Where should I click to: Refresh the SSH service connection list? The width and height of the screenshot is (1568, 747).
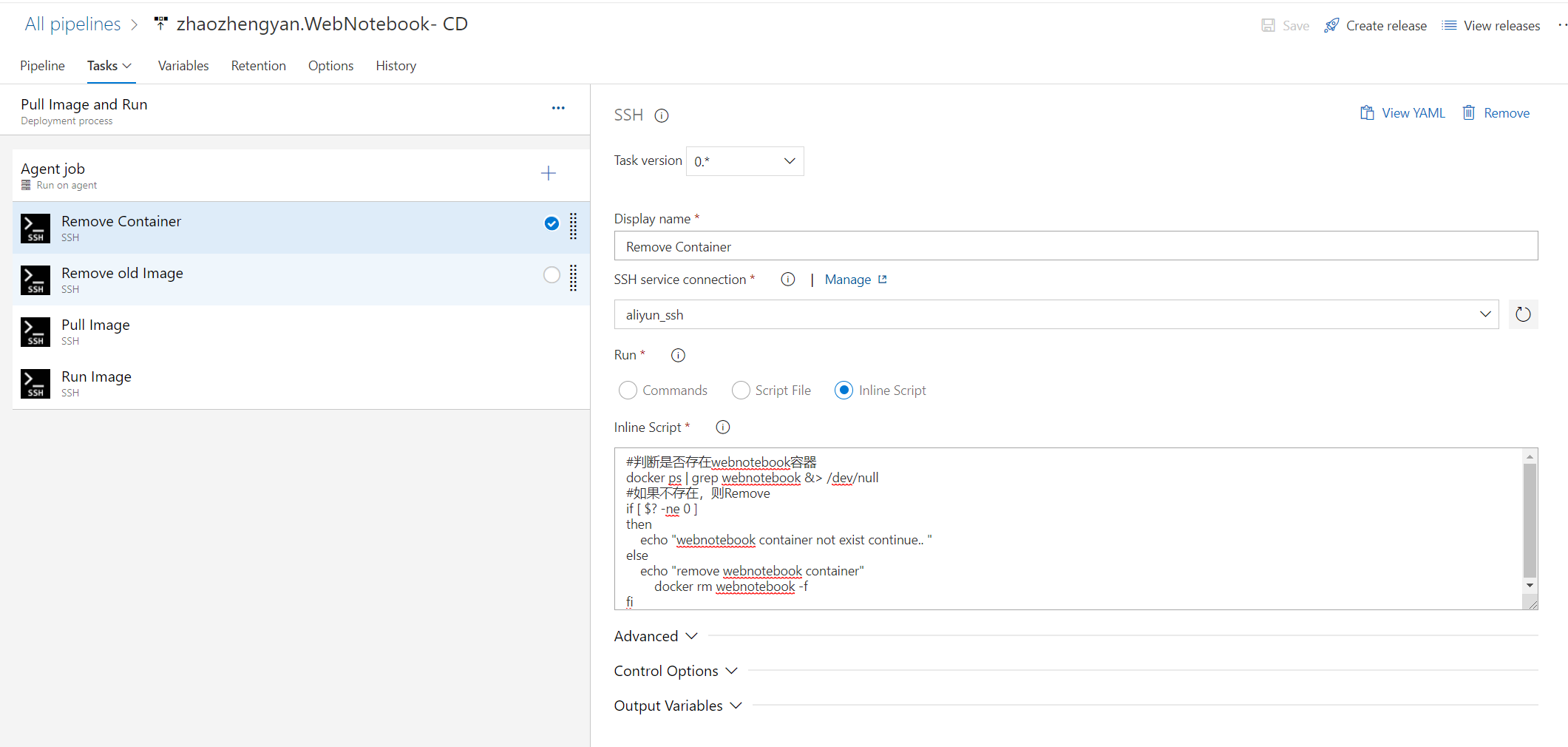pos(1523,314)
